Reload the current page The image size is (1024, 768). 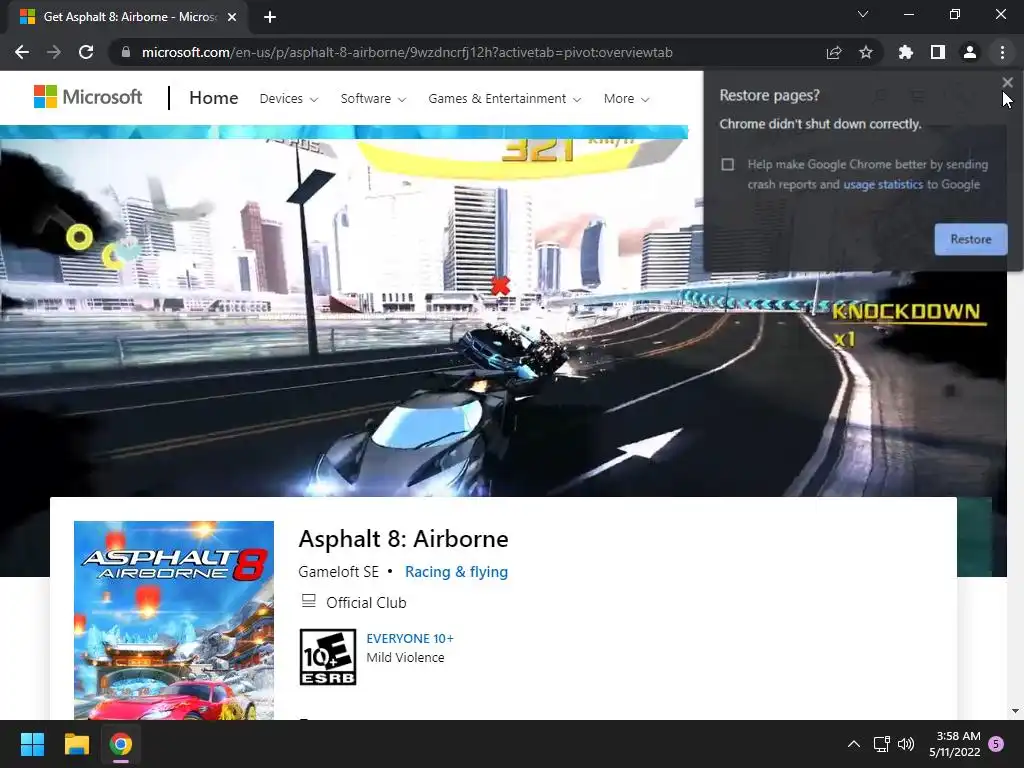tap(86, 52)
